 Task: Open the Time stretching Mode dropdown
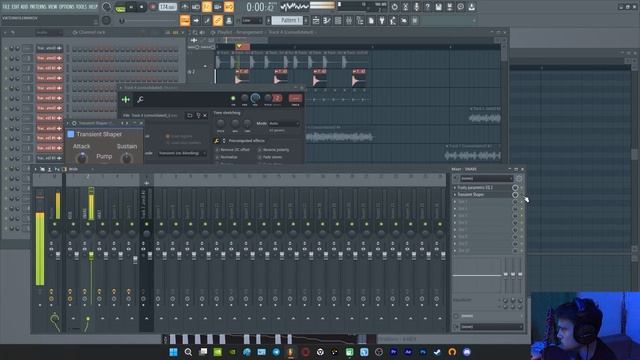(284, 123)
